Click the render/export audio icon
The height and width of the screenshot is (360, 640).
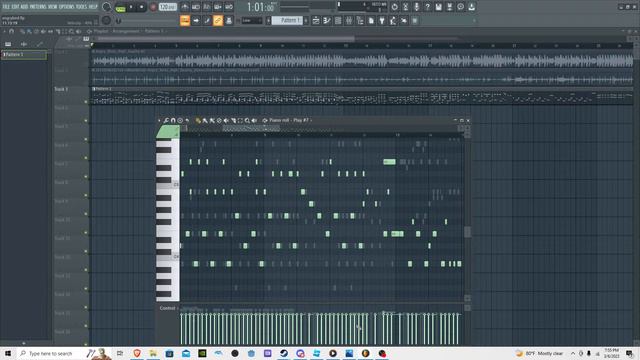(449, 7)
